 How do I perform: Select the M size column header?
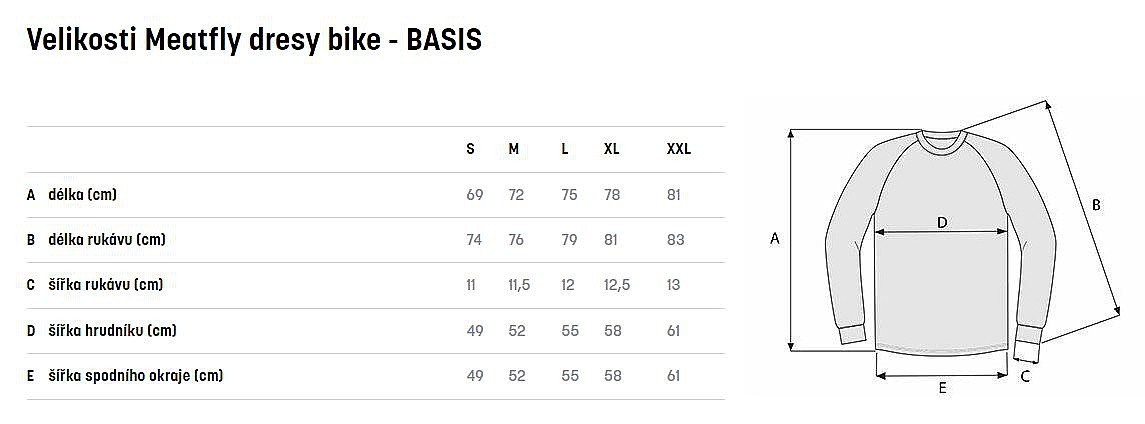pos(514,149)
